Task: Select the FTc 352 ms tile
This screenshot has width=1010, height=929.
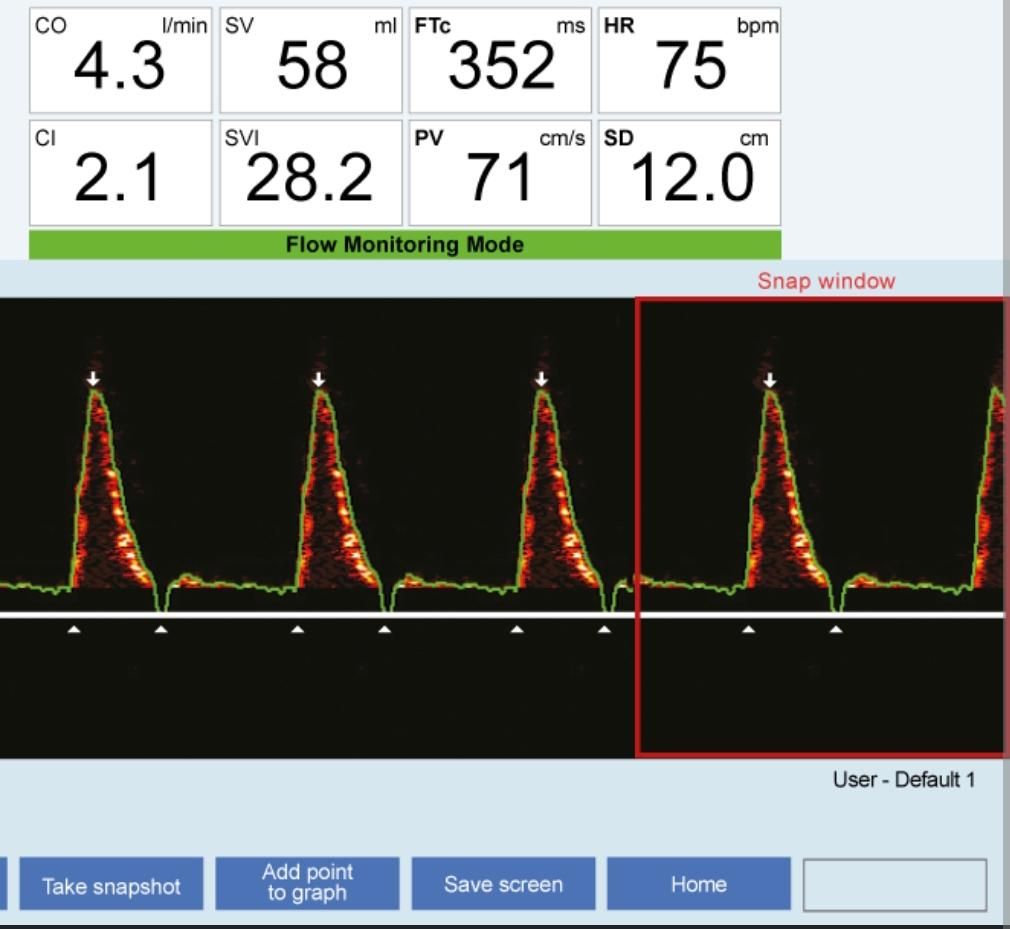Action: pos(500,61)
